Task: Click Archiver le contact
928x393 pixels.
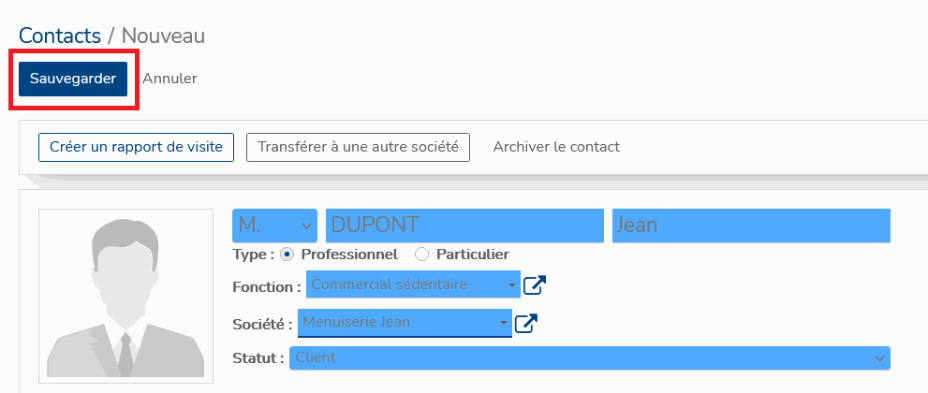Action: click(556, 147)
